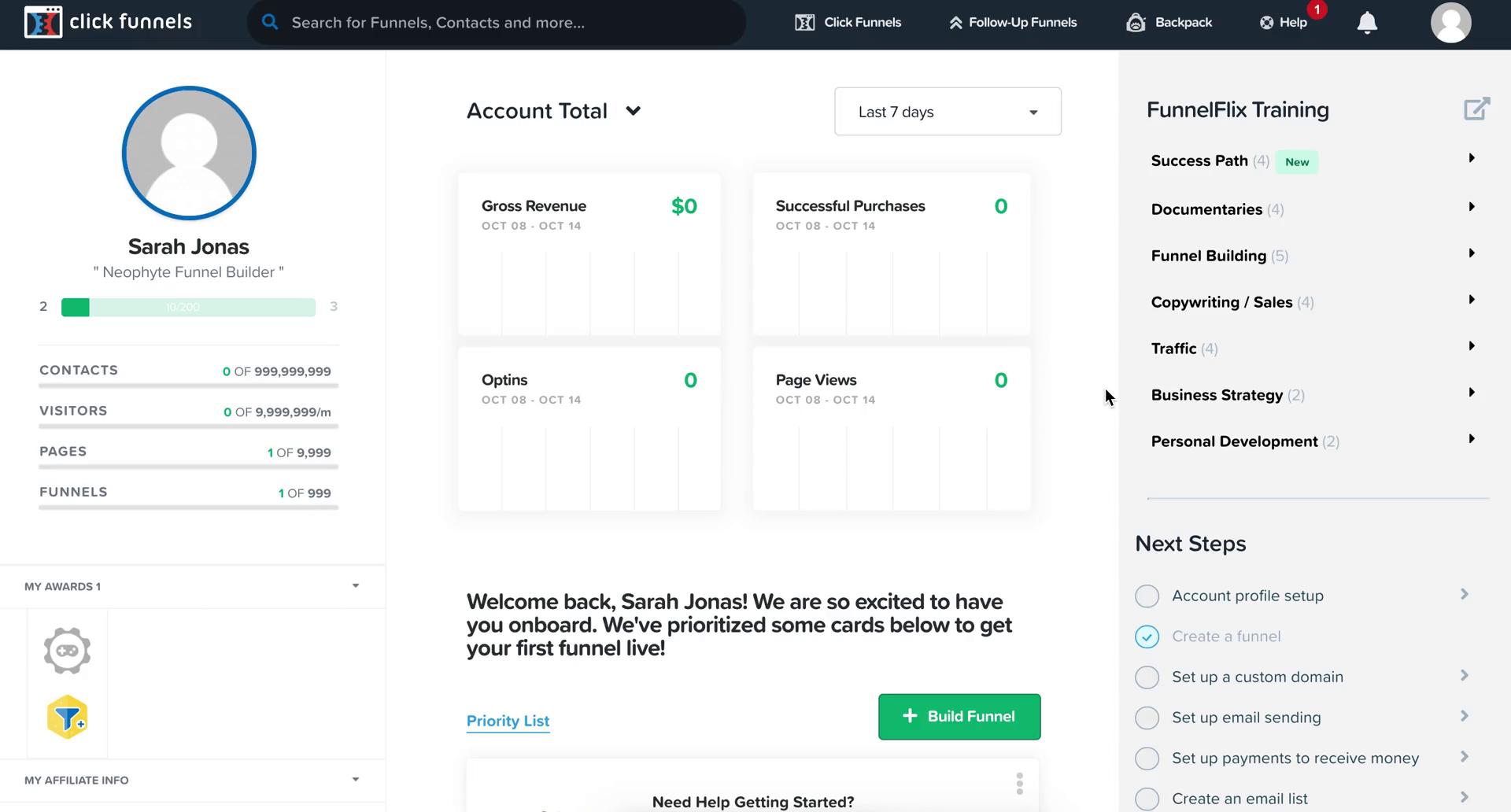
Task: Open the Last 7 days dropdown
Action: pyautogui.click(x=948, y=112)
